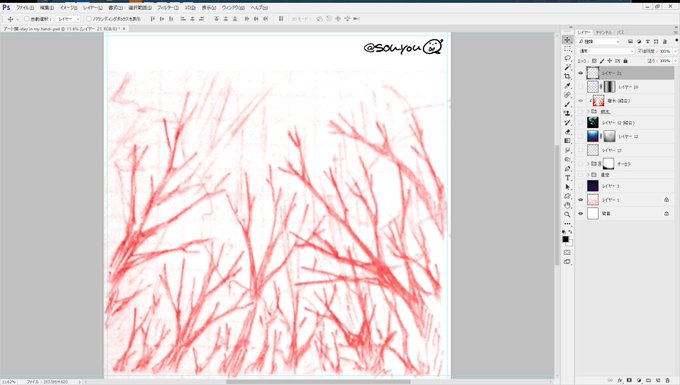Hide the 背景 background layer

pos(581,213)
